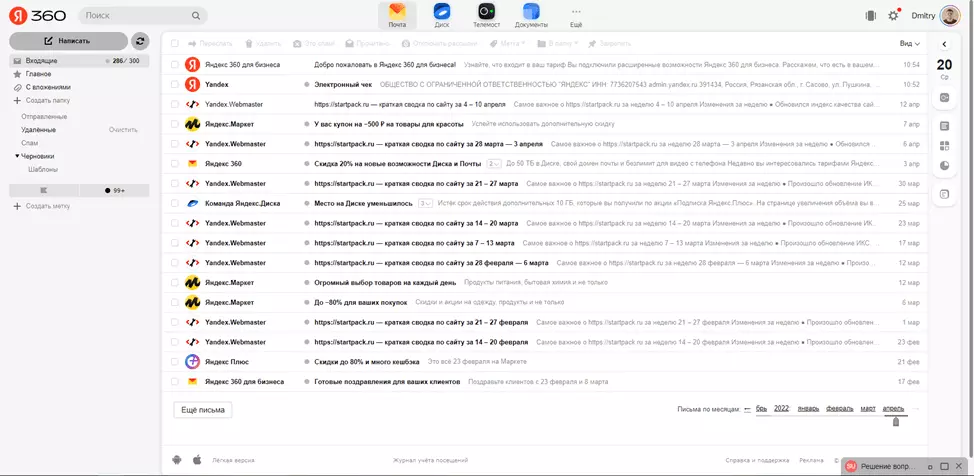
Task: Open the Вид view dropdown
Action: tap(909, 43)
